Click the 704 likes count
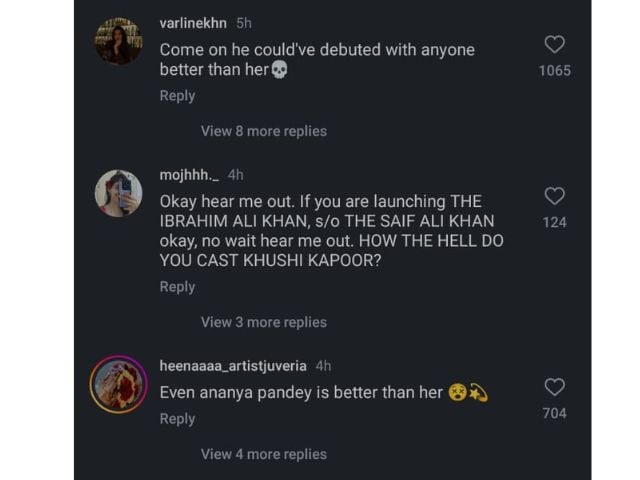Image resolution: width=640 pixels, height=480 pixels. (x=554, y=413)
